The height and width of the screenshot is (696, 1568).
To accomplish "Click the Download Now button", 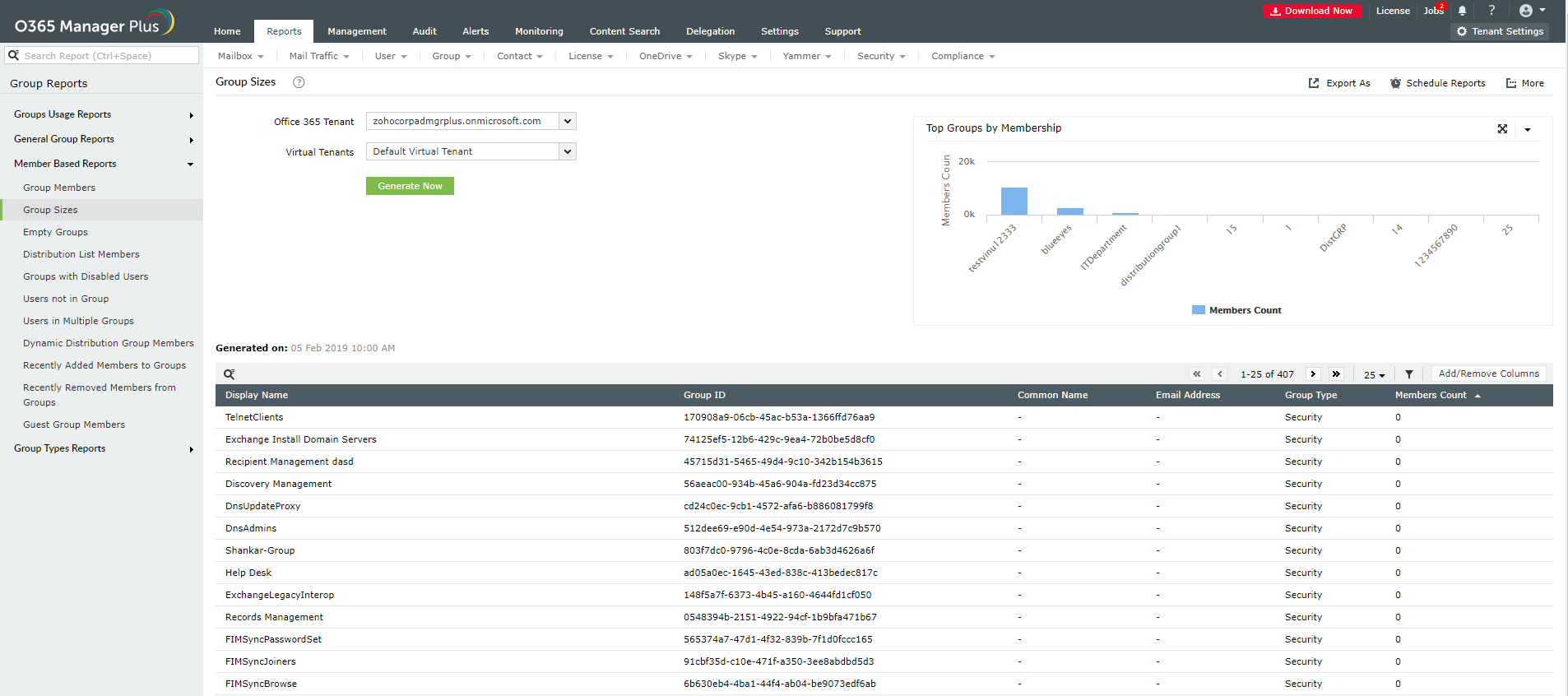I will pos(1311,11).
